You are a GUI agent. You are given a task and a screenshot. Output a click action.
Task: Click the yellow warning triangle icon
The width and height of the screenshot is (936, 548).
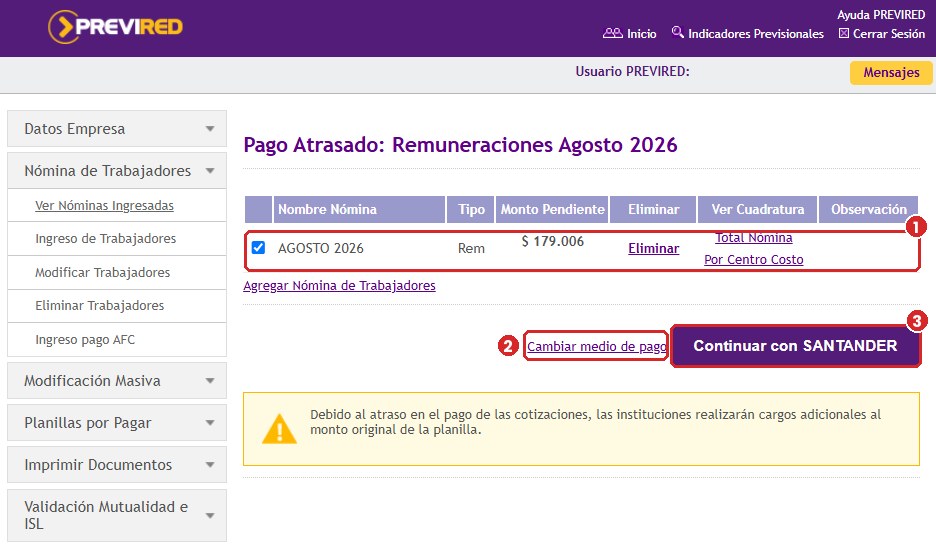tap(279, 429)
